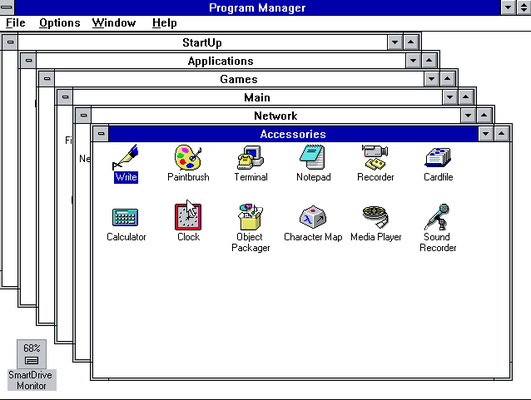Activate the Games window title bar
Image resolution: width=531 pixels, height=400 pixels.
239,79
